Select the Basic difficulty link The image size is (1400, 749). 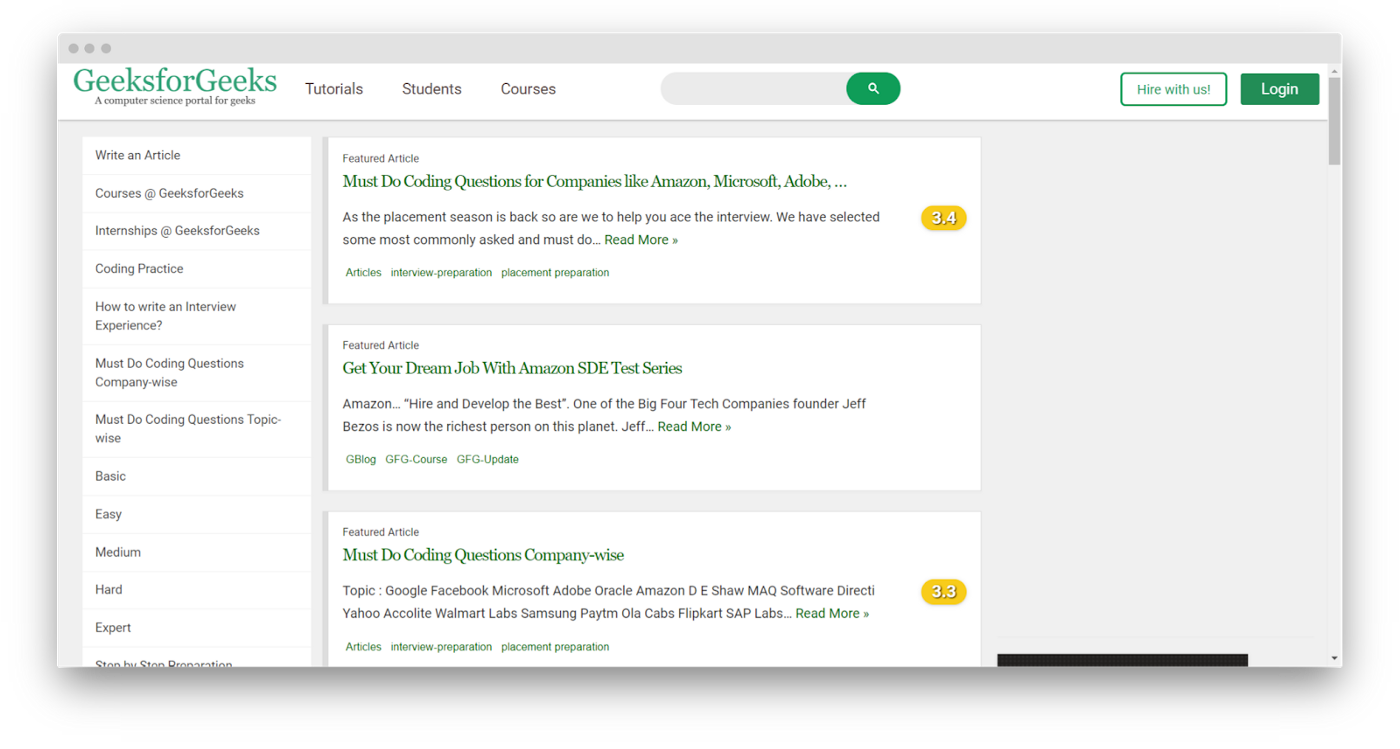pyautogui.click(x=111, y=477)
